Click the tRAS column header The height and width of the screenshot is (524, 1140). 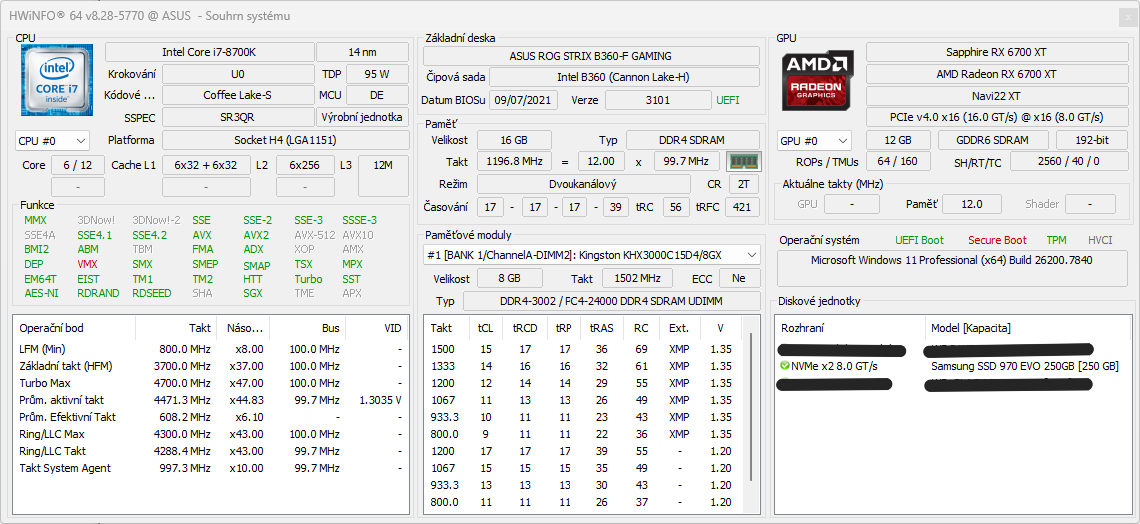coord(601,328)
